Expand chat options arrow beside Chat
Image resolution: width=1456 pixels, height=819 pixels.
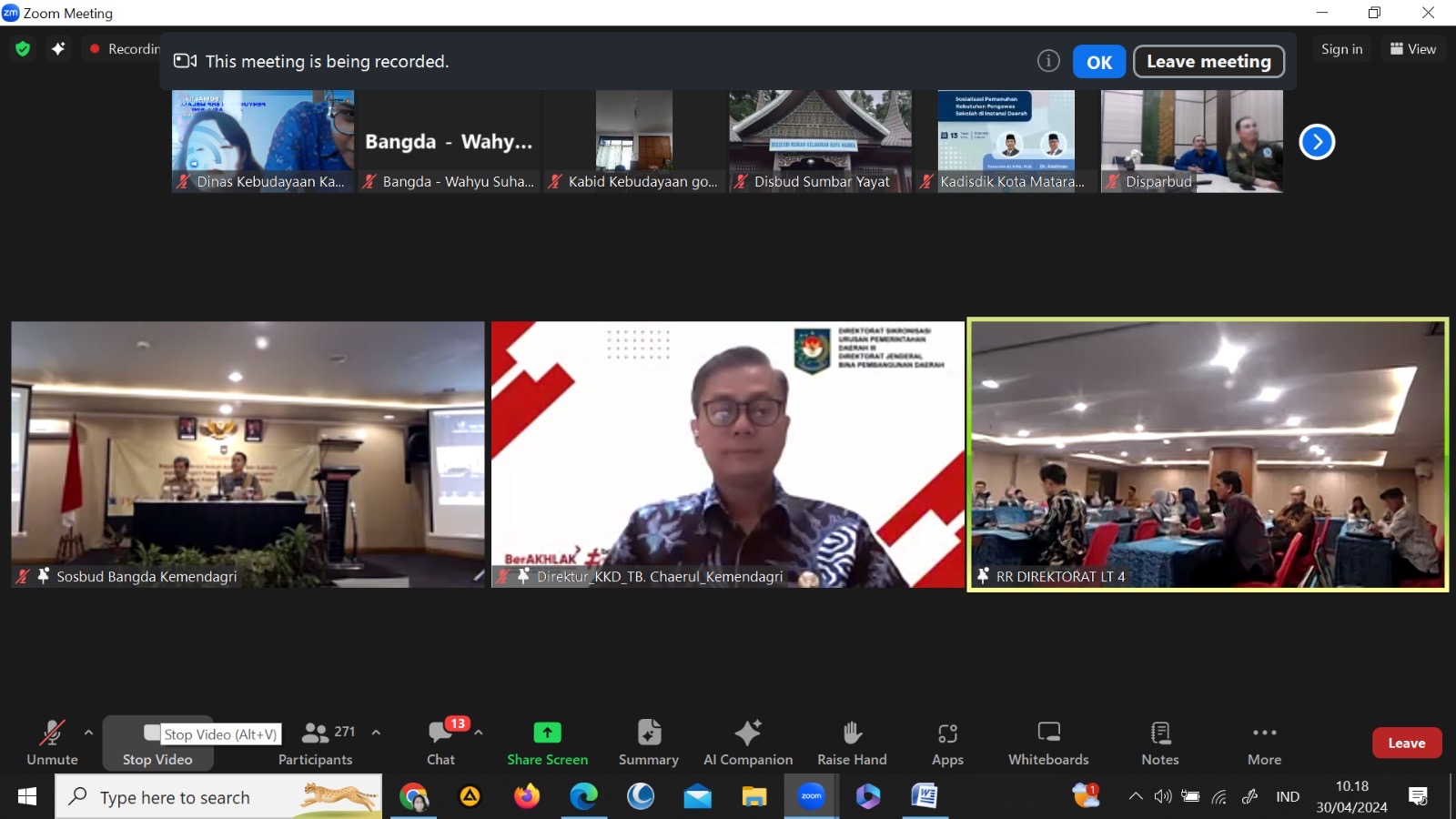click(x=479, y=732)
